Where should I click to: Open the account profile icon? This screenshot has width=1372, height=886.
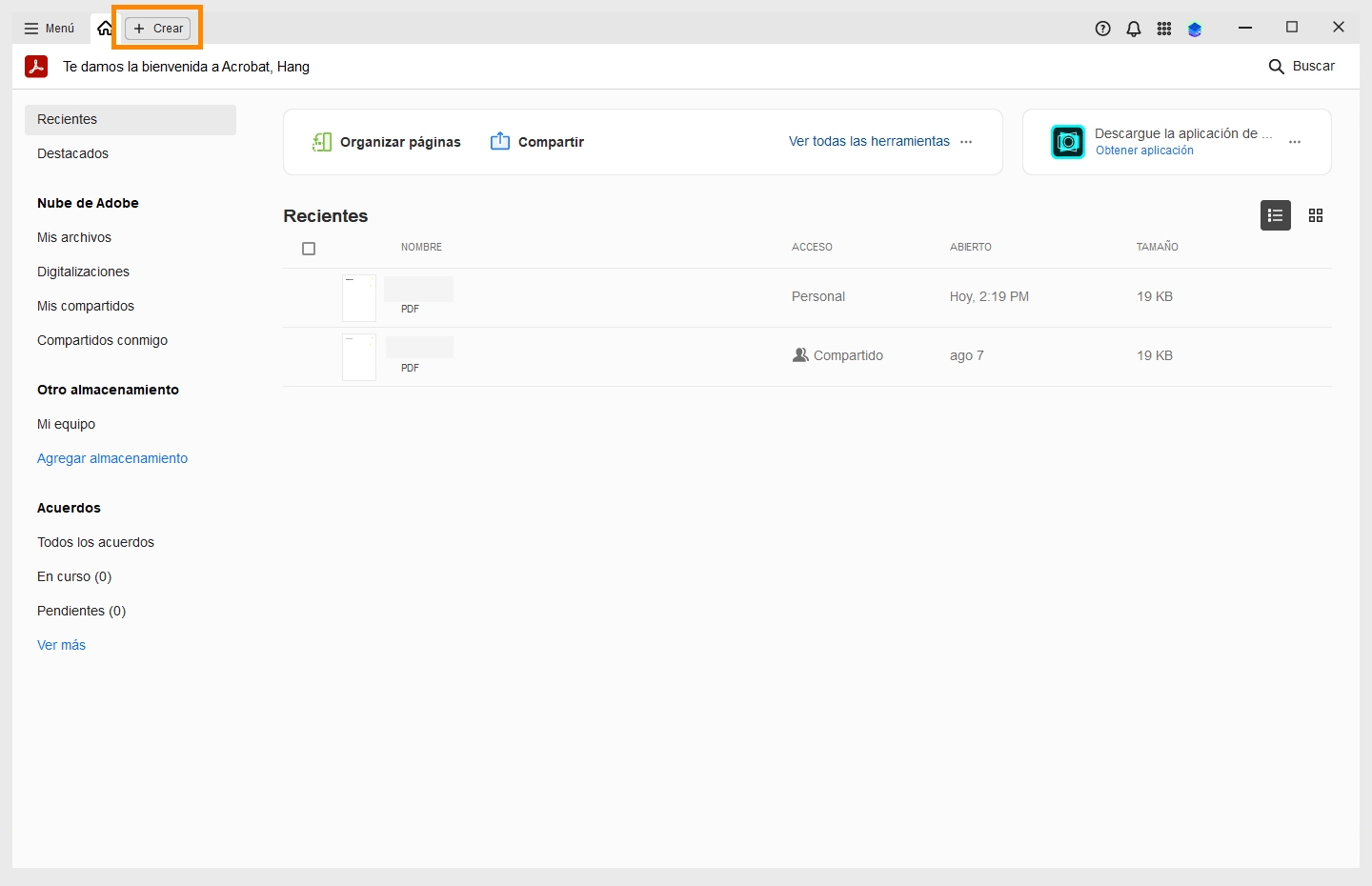pos(1195,29)
